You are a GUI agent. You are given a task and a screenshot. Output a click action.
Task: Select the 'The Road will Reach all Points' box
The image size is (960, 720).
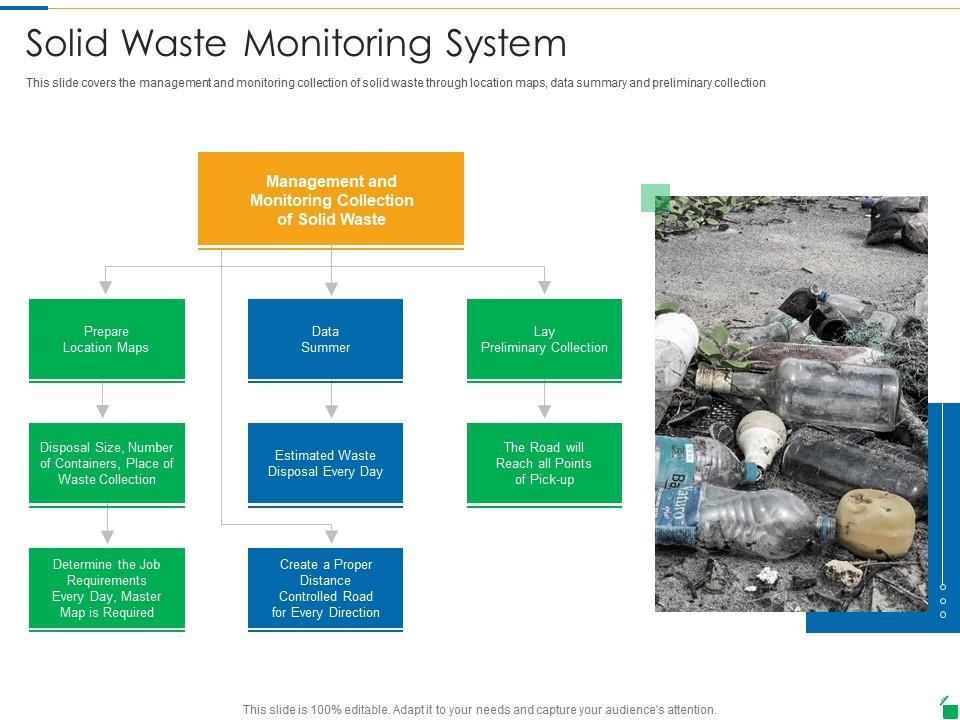coord(545,463)
